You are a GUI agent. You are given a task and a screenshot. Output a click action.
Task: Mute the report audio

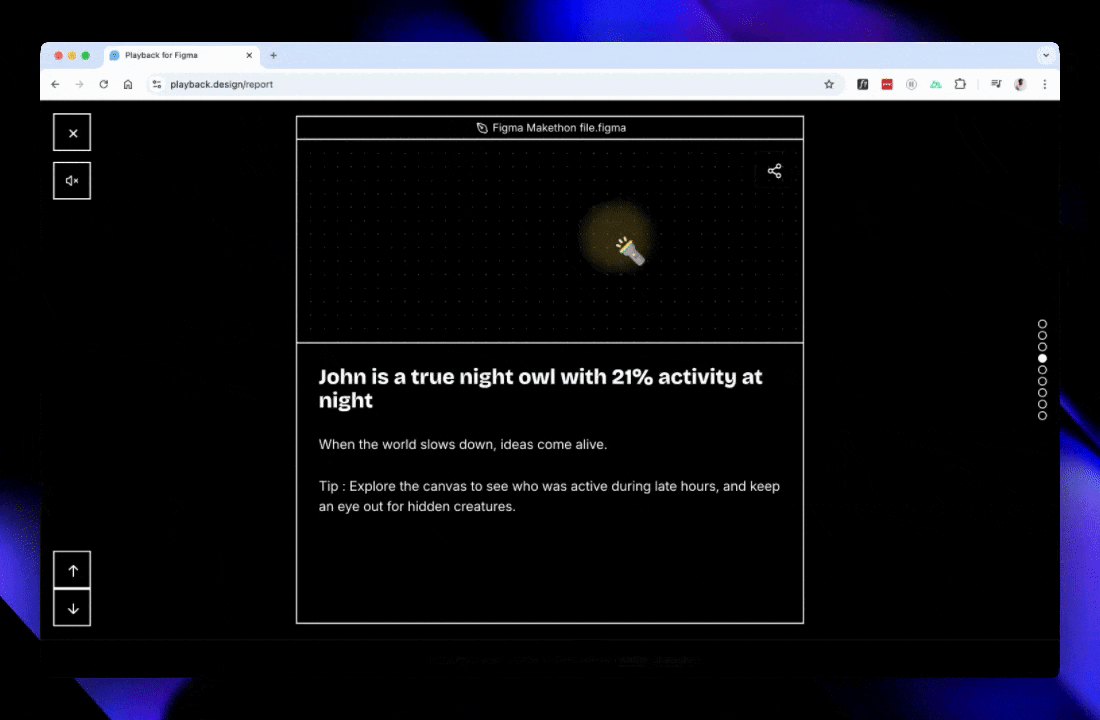(x=71, y=180)
